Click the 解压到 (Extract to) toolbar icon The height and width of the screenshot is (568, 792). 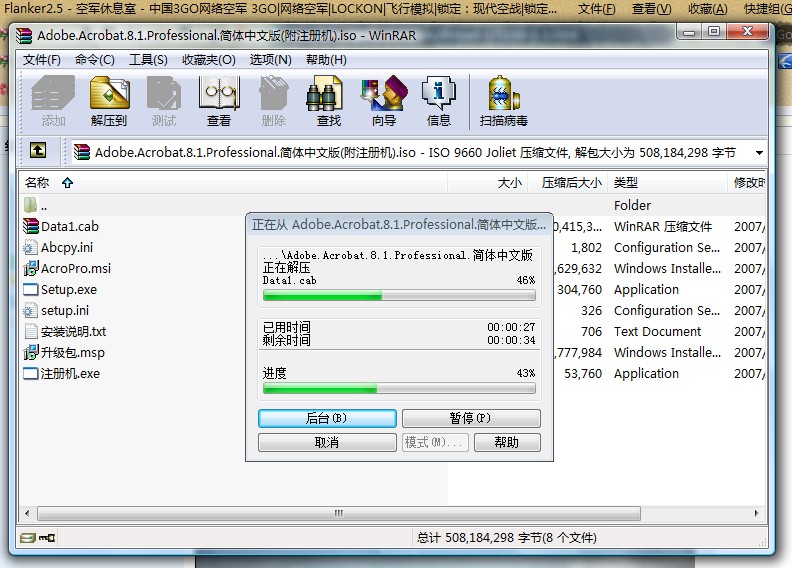point(109,101)
